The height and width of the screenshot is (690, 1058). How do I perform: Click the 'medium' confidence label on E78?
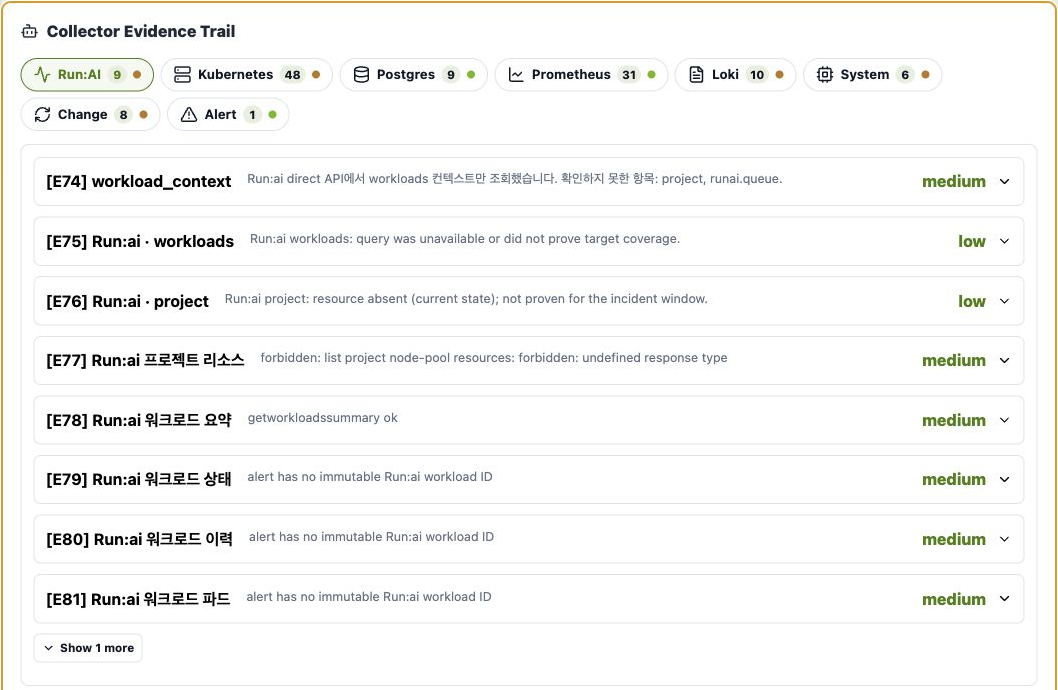point(953,420)
